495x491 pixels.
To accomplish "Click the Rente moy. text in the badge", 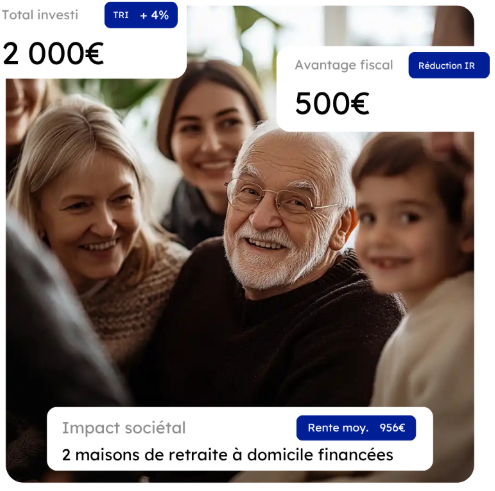I will (338, 428).
